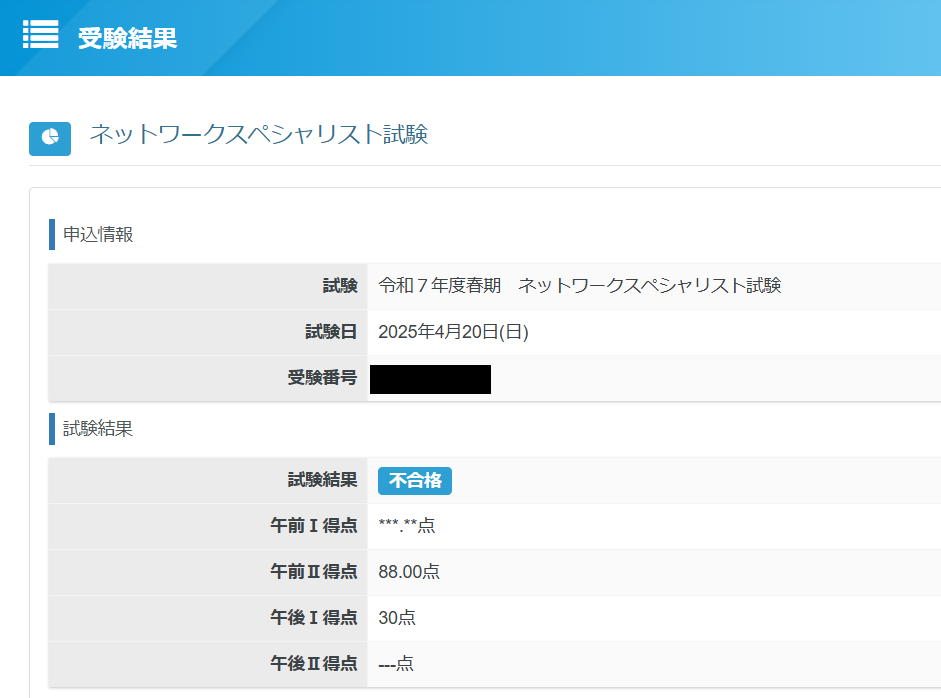Select the ネットワークスペシャリスト試験 page heading
Image resolution: width=941 pixels, height=698 pixels.
click(x=259, y=135)
